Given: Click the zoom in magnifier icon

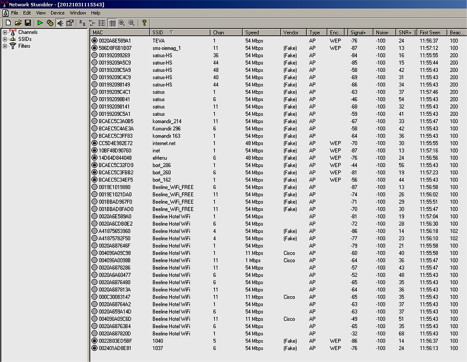Looking at the screenshot, I should click(x=122, y=23).
